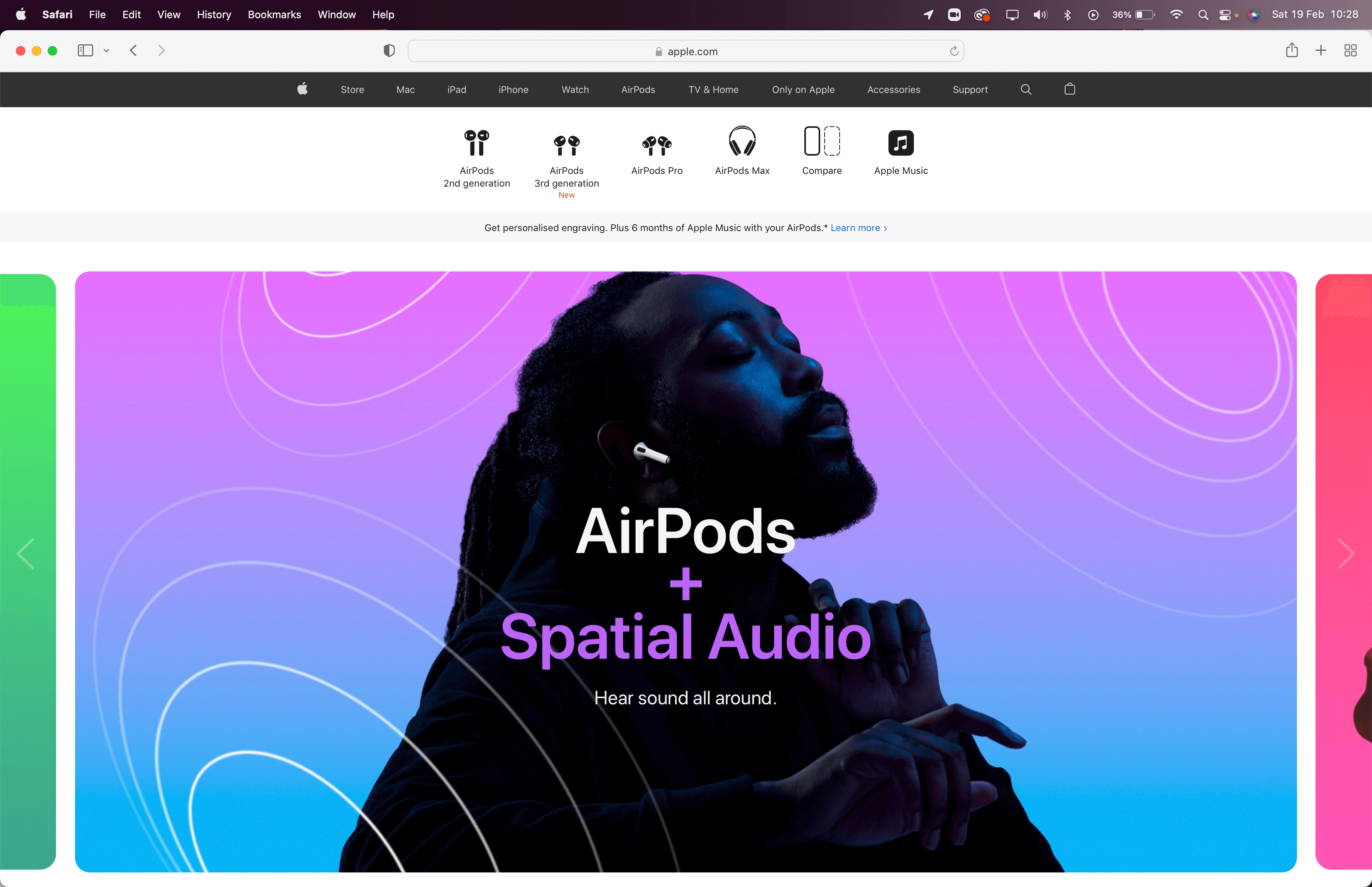
Task: Go forward to next page
Action: [161, 51]
